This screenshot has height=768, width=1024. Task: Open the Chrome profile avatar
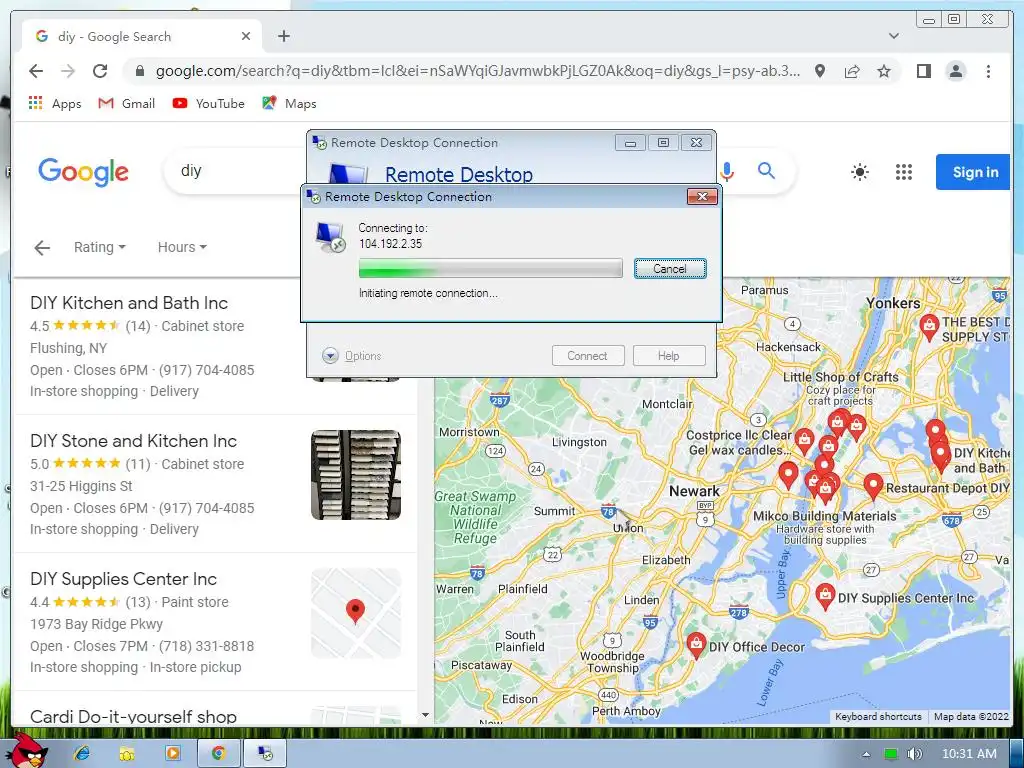(956, 71)
